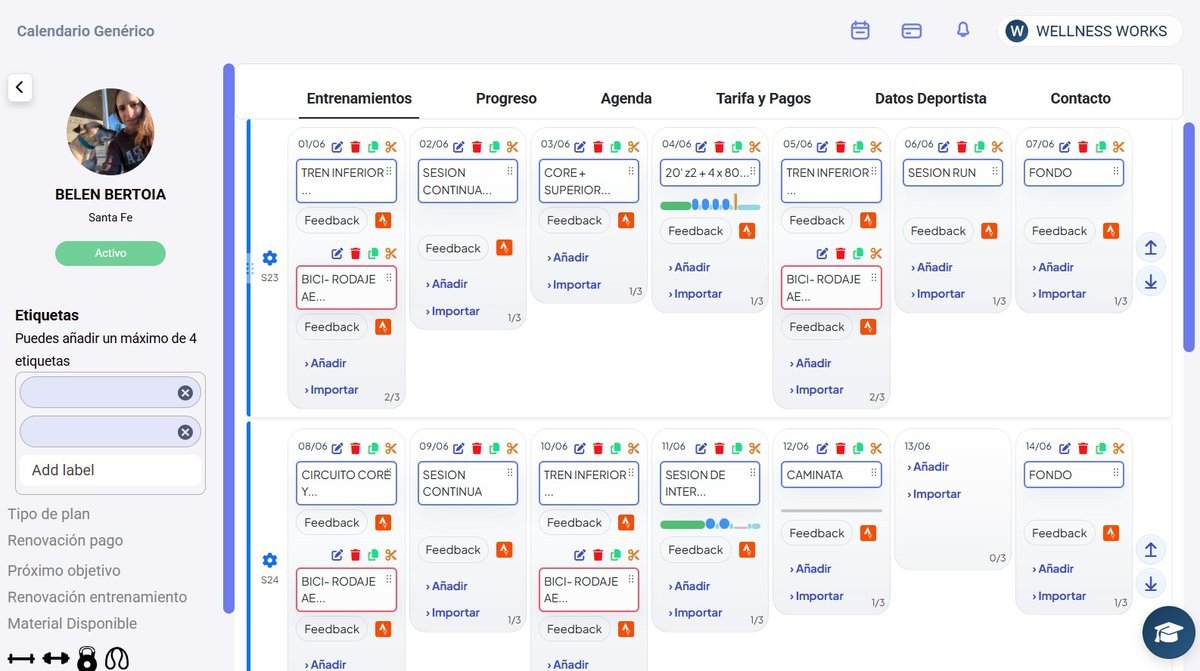Image resolution: width=1200 pixels, height=671 pixels.
Task: Open Tarifa y Pagos tab
Action: [x=763, y=98]
